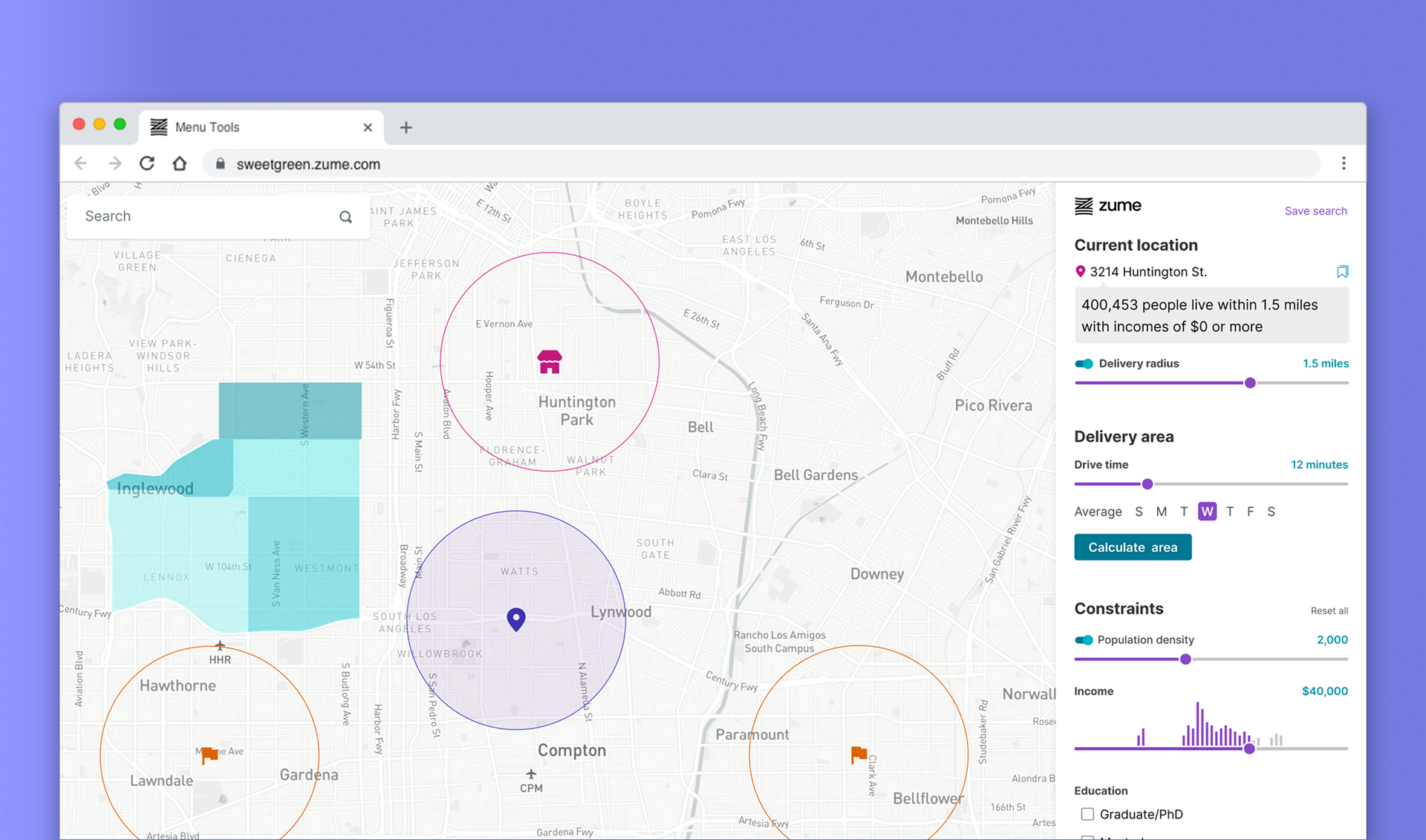This screenshot has width=1426, height=840.
Task: Click the Lynwood label on the map
Action: [621, 612]
